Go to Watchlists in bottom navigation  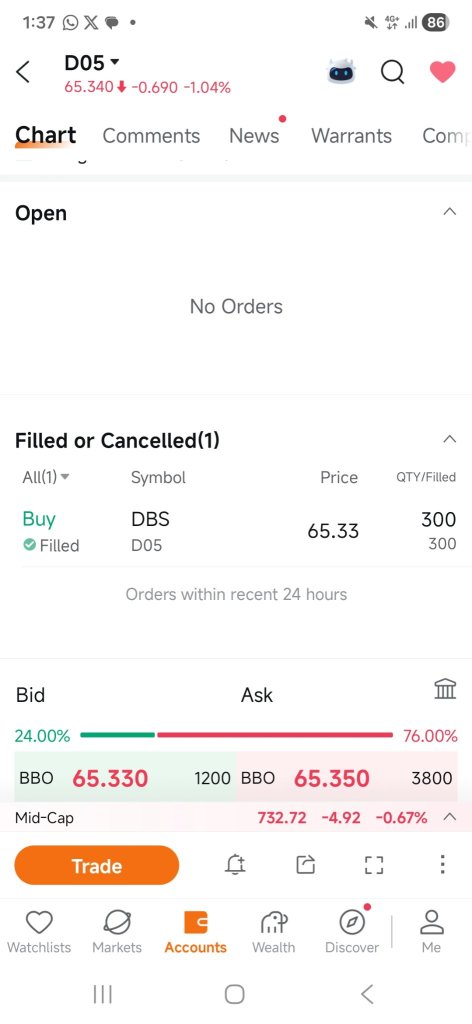(39, 932)
